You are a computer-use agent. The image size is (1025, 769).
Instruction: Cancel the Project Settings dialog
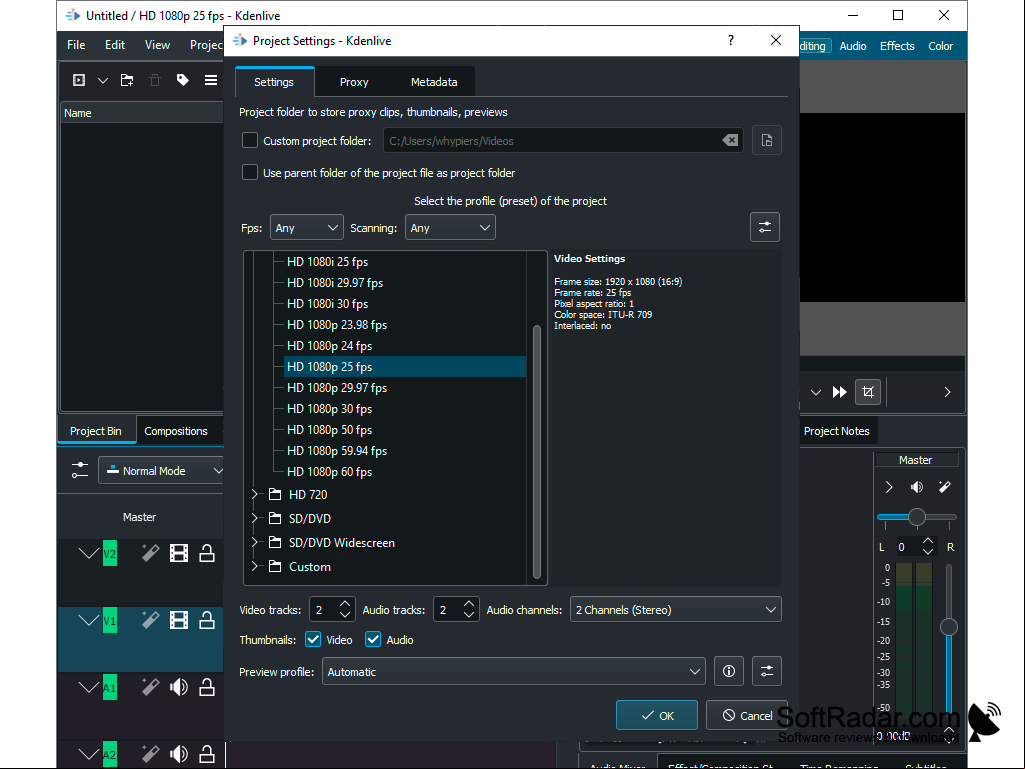point(747,715)
